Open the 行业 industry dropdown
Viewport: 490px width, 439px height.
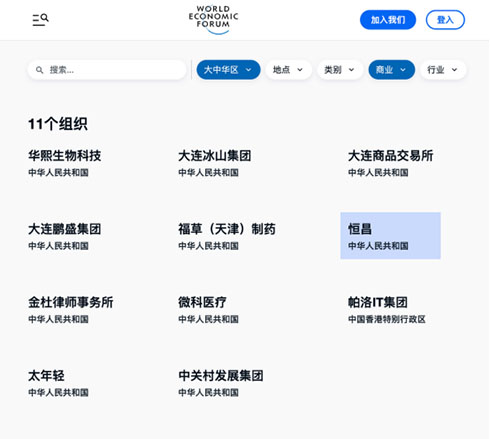click(x=443, y=70)
